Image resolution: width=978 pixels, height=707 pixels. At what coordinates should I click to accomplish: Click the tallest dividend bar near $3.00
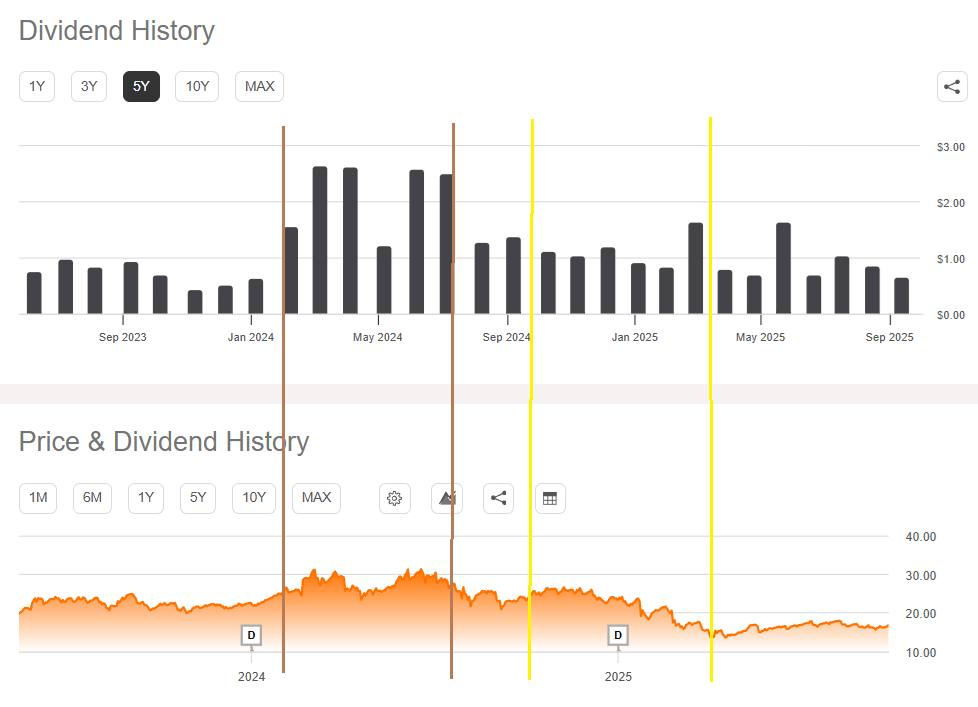[x=320, y=240]
